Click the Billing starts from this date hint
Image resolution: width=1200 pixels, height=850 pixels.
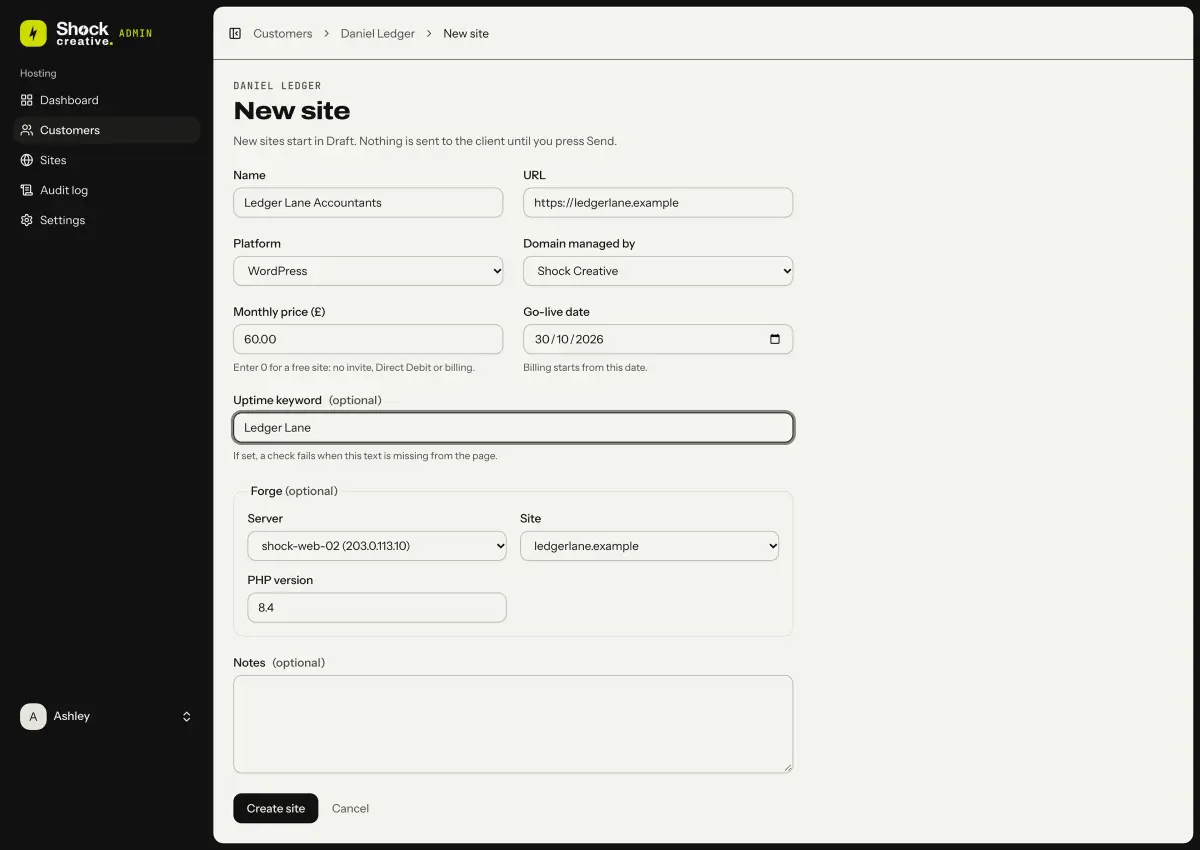coord(585,367)
